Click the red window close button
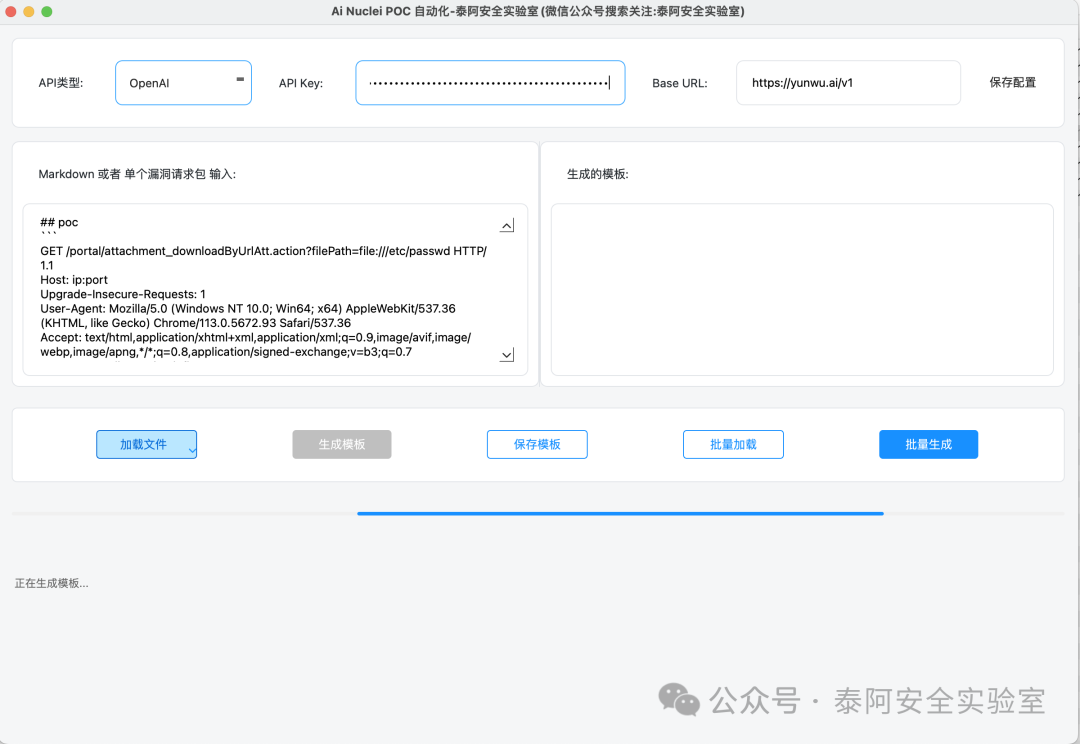 coord(10,11)
